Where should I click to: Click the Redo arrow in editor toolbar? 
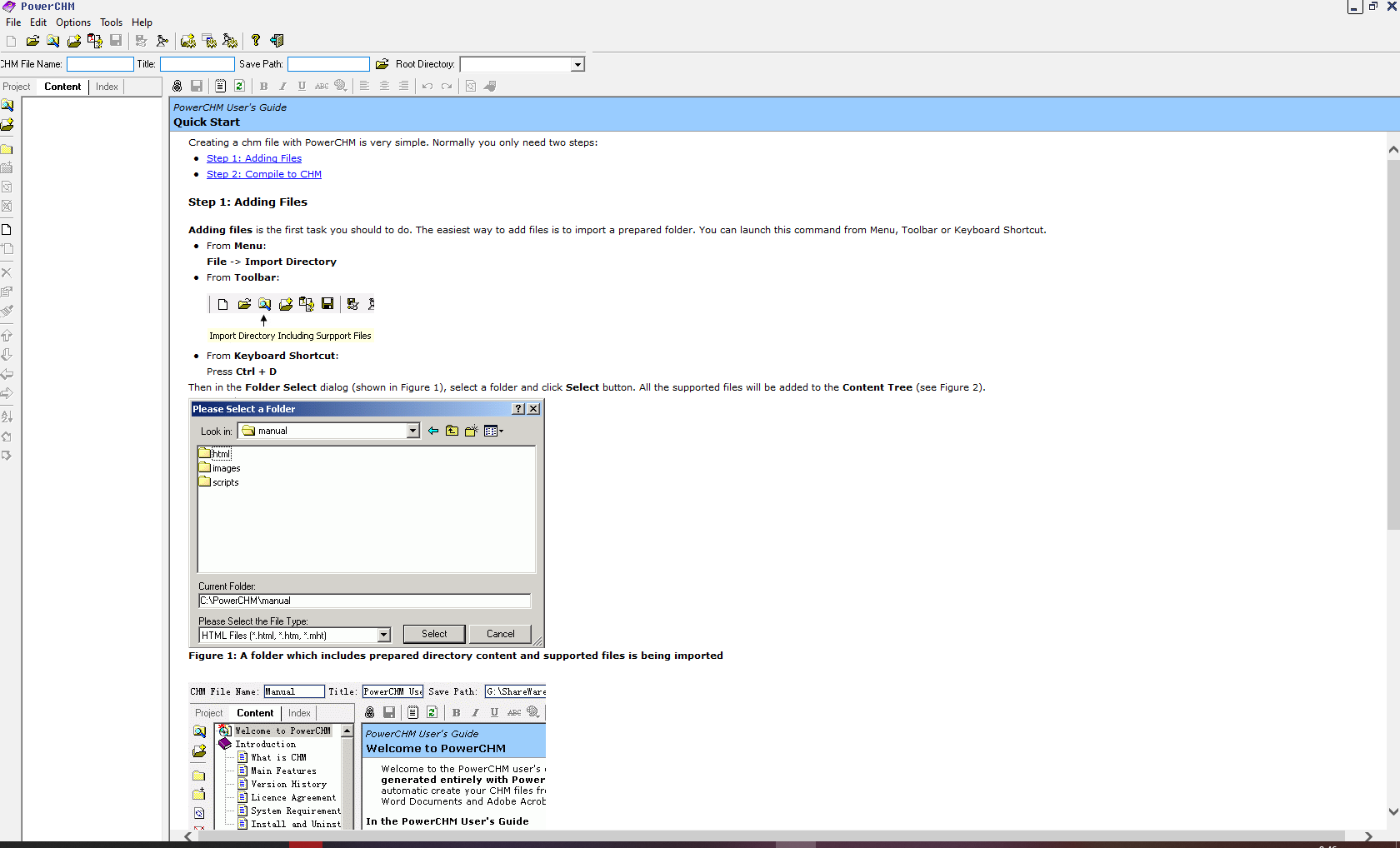click(x=447, y=86)
